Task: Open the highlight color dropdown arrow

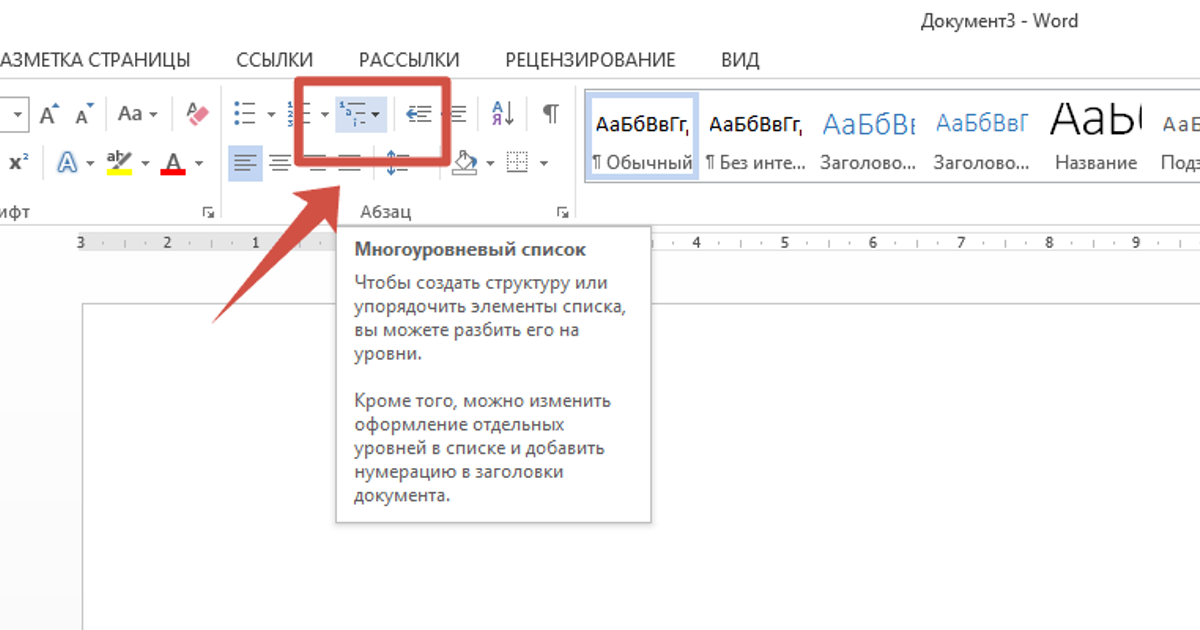Action: (x=146, y=163)
